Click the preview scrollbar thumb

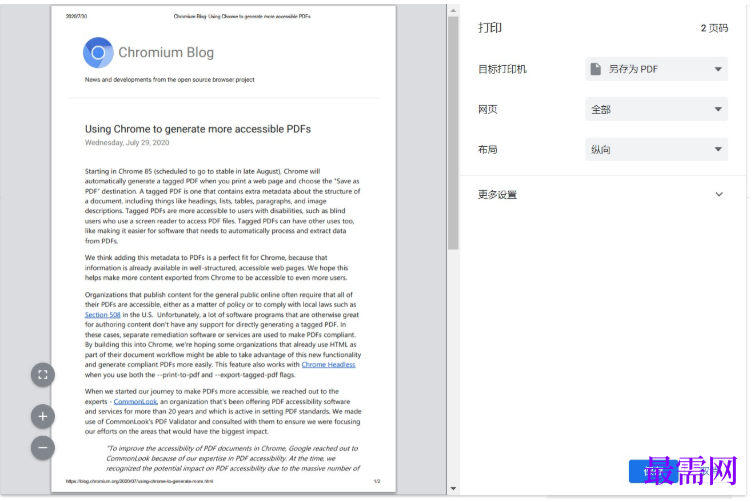pyautogui.click(x=453, y=133)
